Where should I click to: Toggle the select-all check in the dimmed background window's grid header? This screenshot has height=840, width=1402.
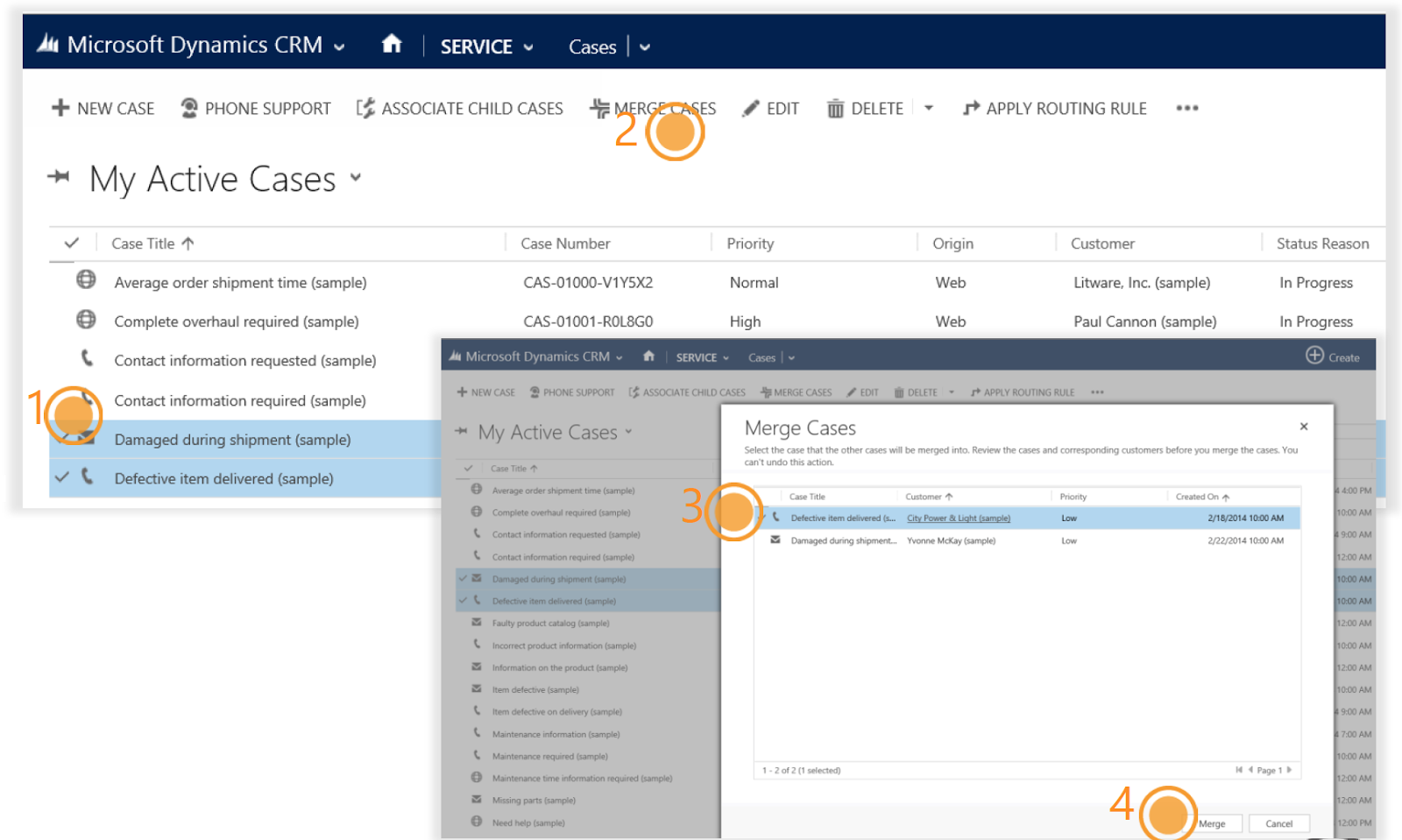pyautogui.click(x=468, y=468)
